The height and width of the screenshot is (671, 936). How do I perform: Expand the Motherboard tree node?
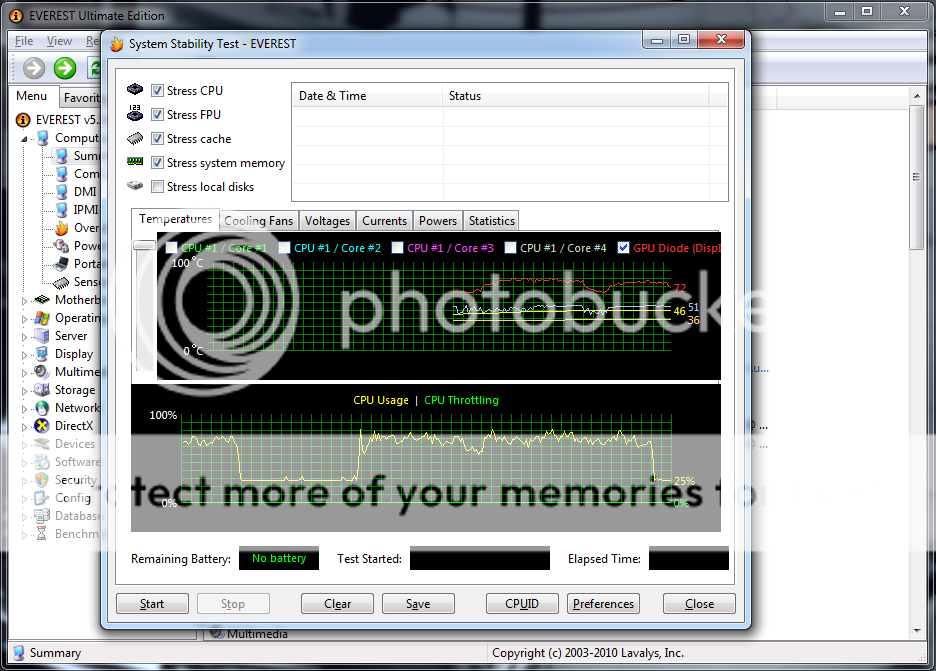pyautogui.click(x=26, y=300)
